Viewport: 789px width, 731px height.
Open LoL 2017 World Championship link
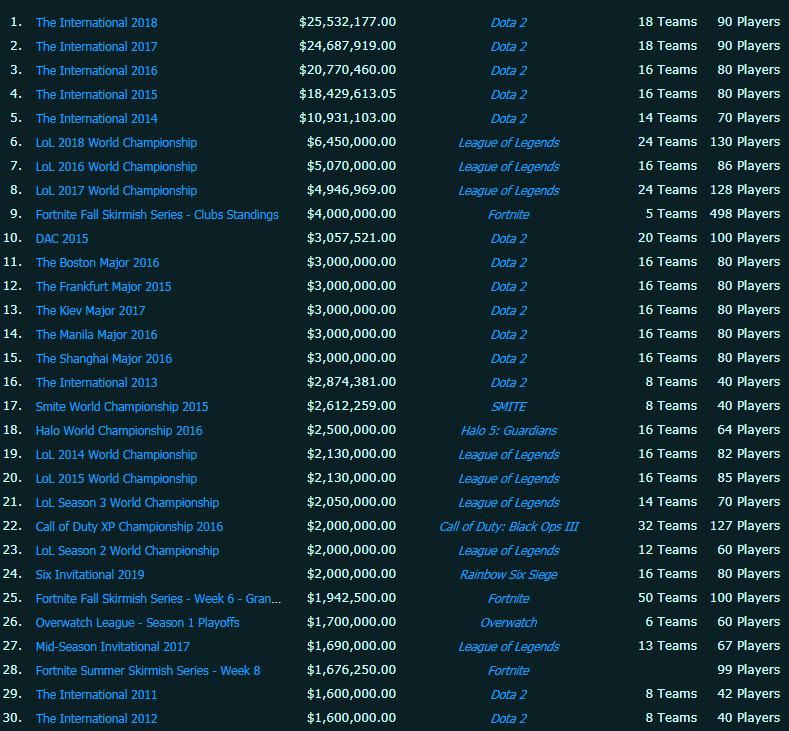(x=116, y=191)
